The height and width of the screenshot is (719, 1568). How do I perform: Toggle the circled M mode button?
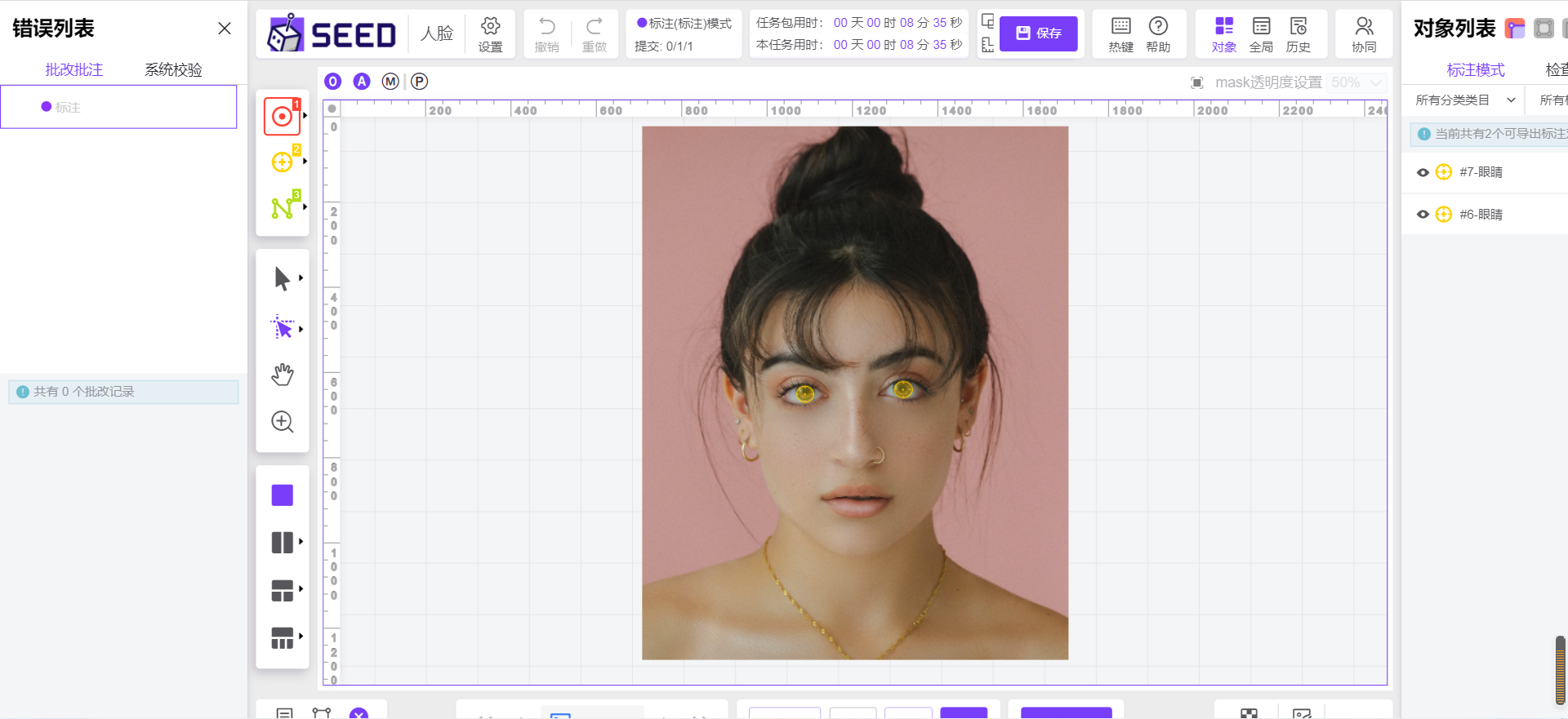pos(390,82)
